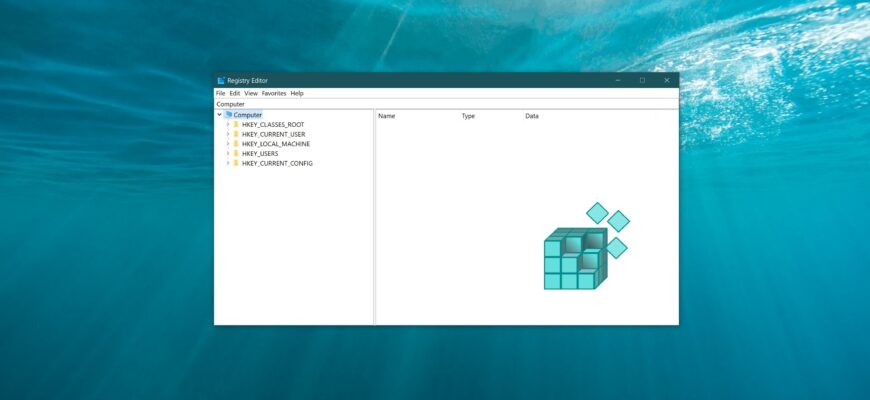Open the View menu

pos(251,93)
